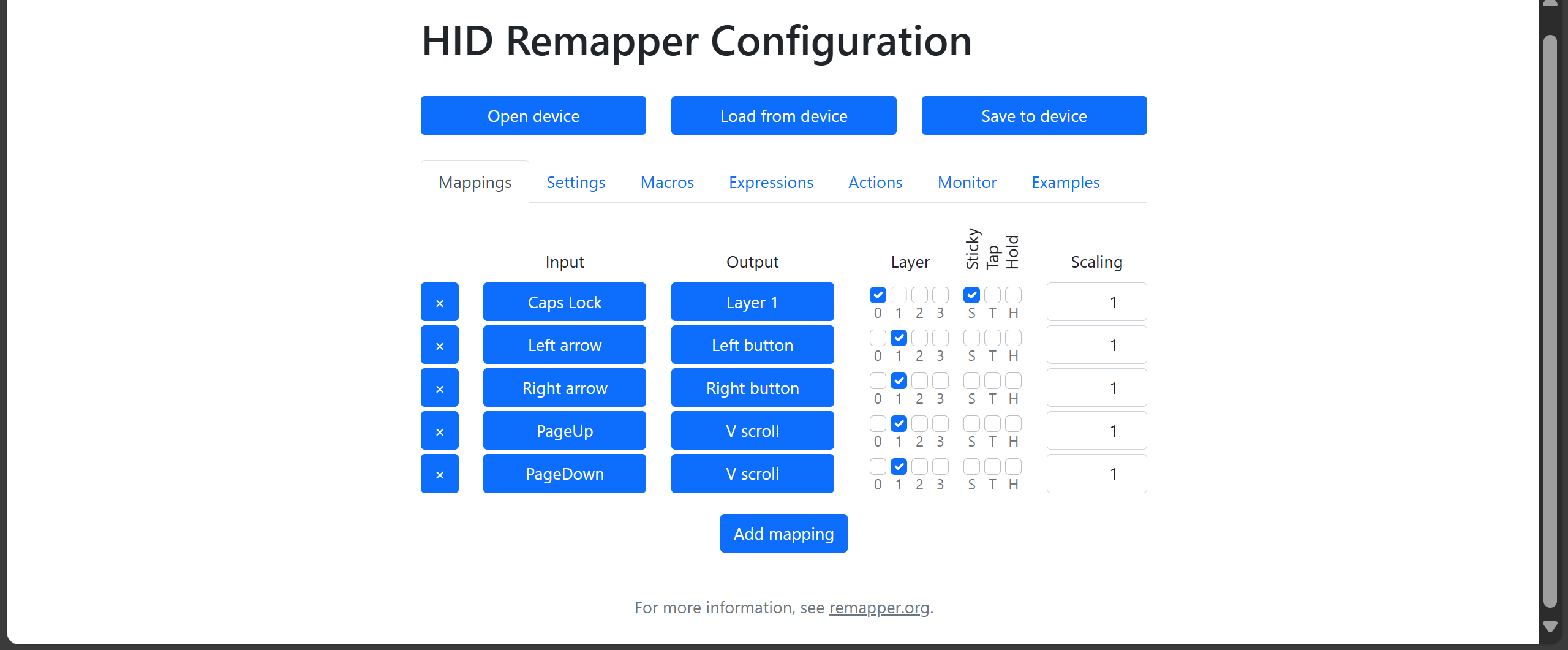Uncheck Sticky for Caps Lock mapping

pos(971,295)
